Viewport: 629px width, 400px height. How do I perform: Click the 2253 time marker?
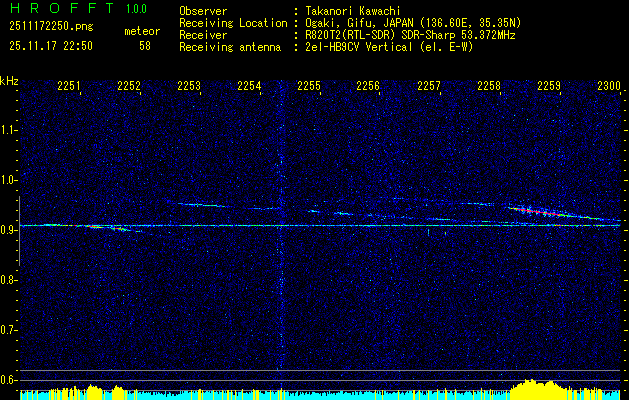(189, 85)
